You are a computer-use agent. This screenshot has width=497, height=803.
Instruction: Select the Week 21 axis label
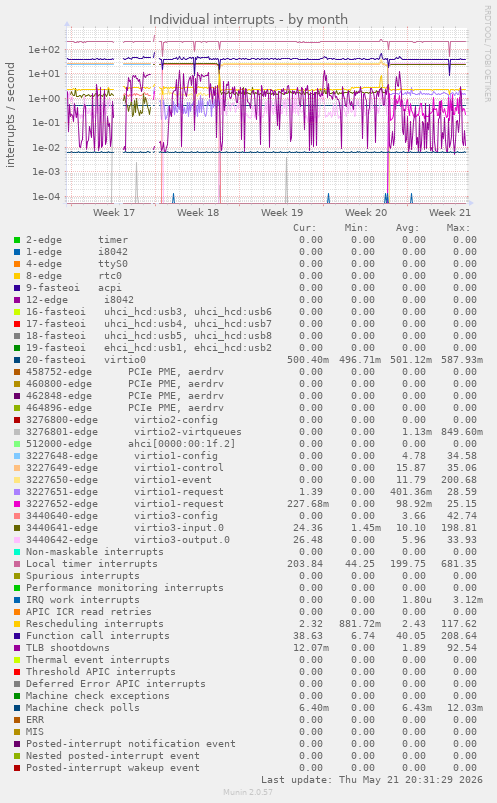(x=450, y=213)
